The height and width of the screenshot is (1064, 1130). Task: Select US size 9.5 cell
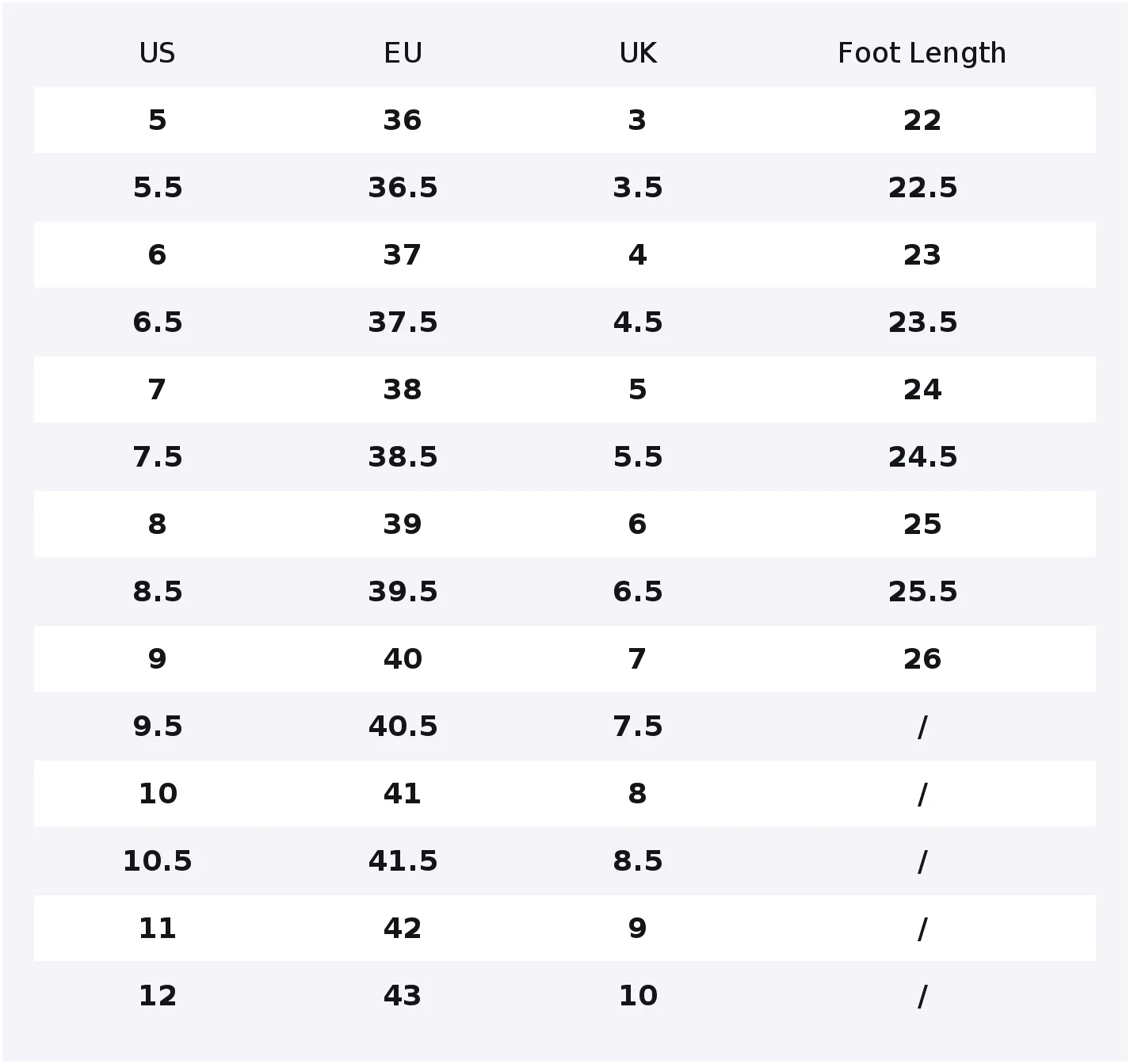pyautogui.click(x=158, y=726)
